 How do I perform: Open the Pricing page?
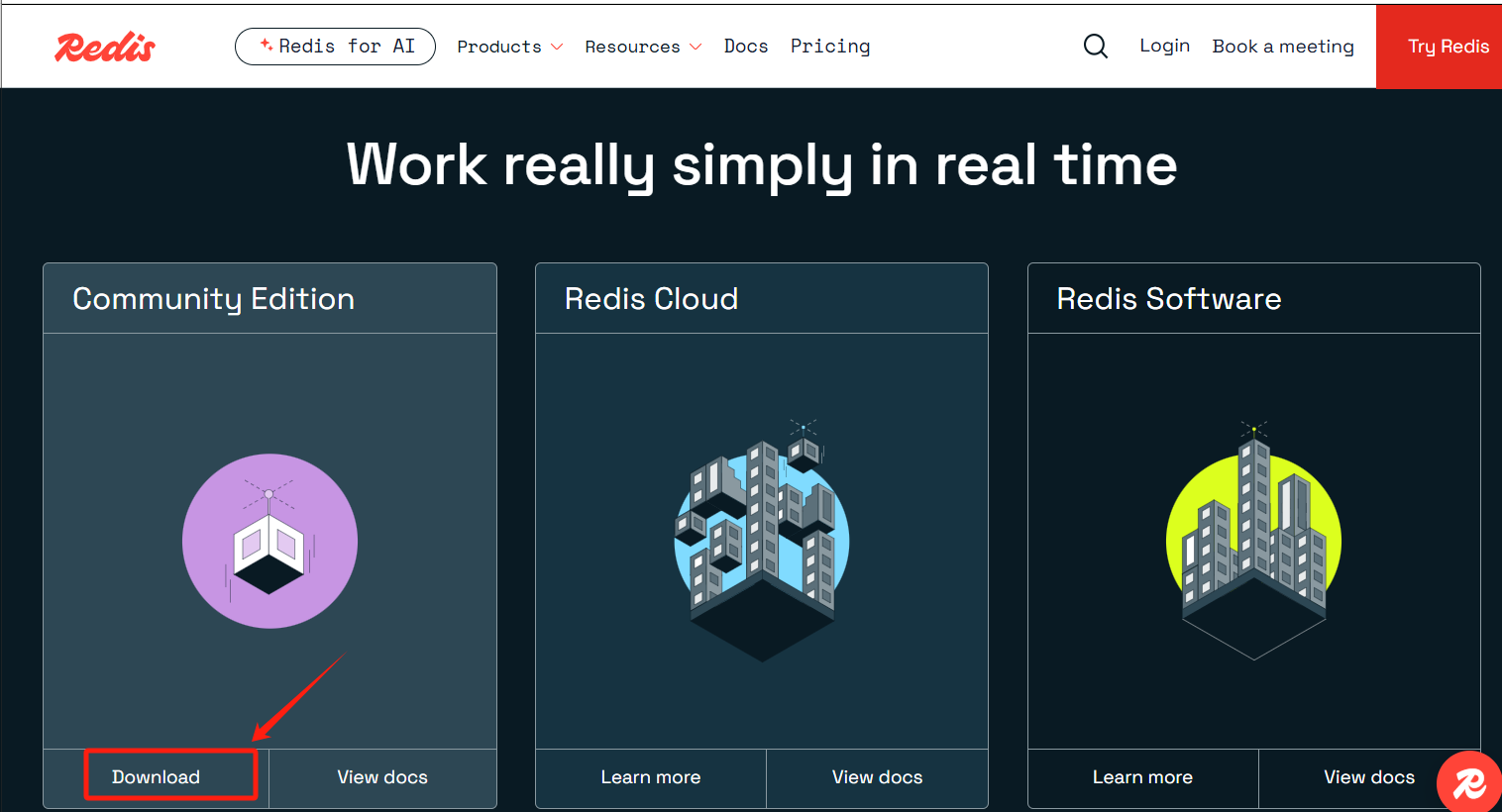pos(830,47)
